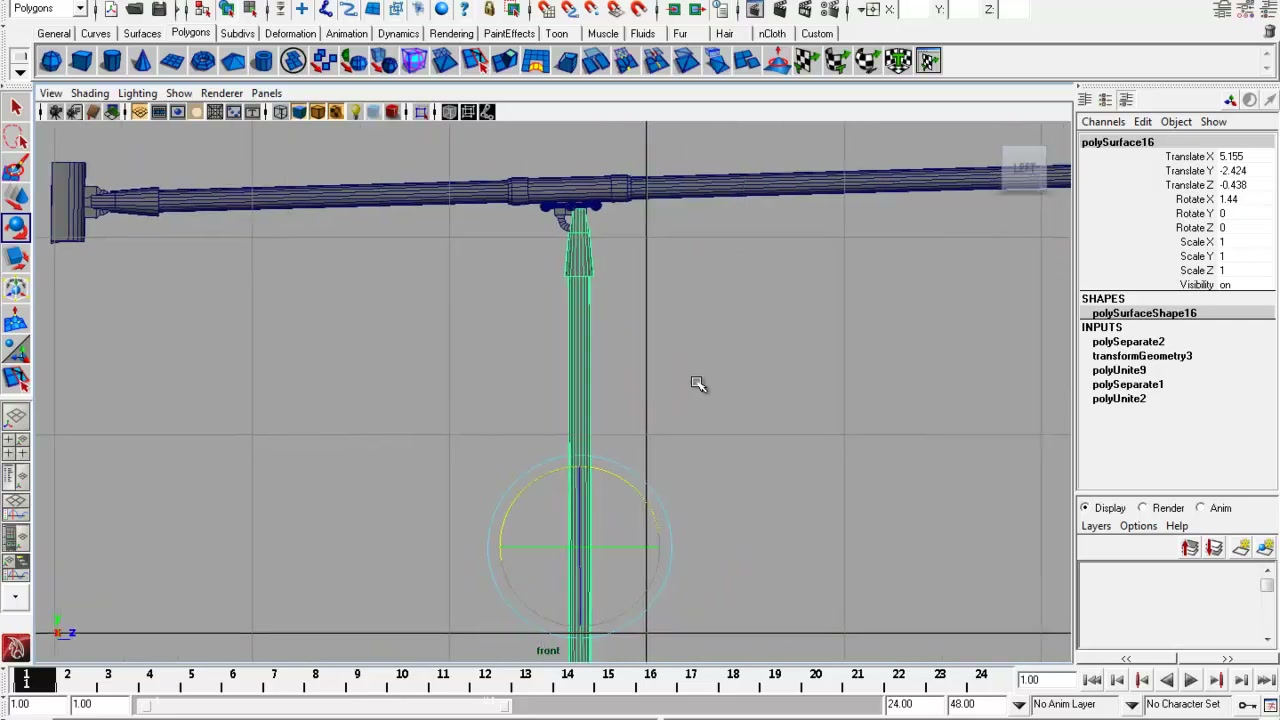Viewport: 1280px width, 720px height.
Task: Click the polyUnite9 input node
Action: pos(1119,370)
